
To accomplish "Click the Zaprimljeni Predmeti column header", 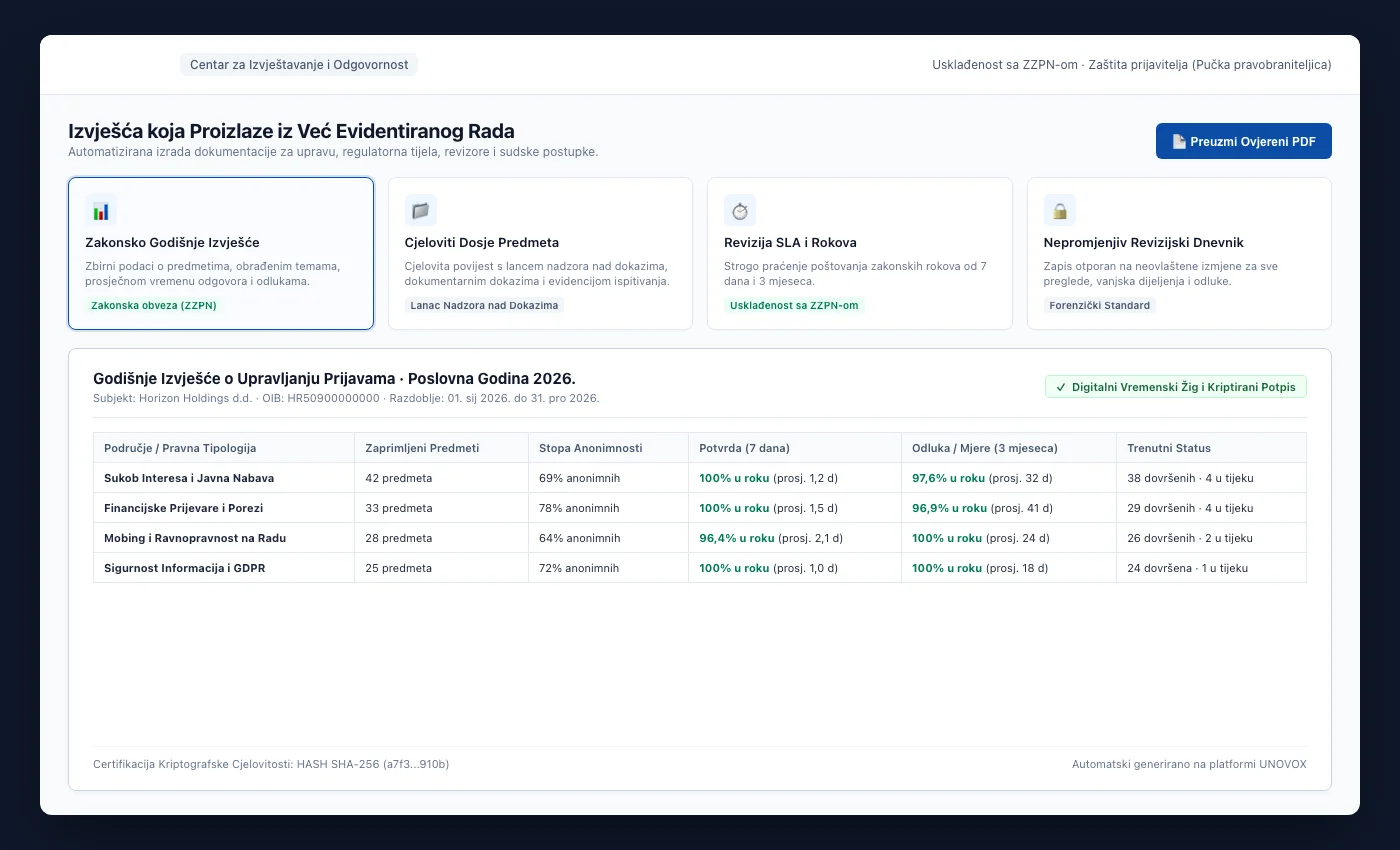I will 441,448.
